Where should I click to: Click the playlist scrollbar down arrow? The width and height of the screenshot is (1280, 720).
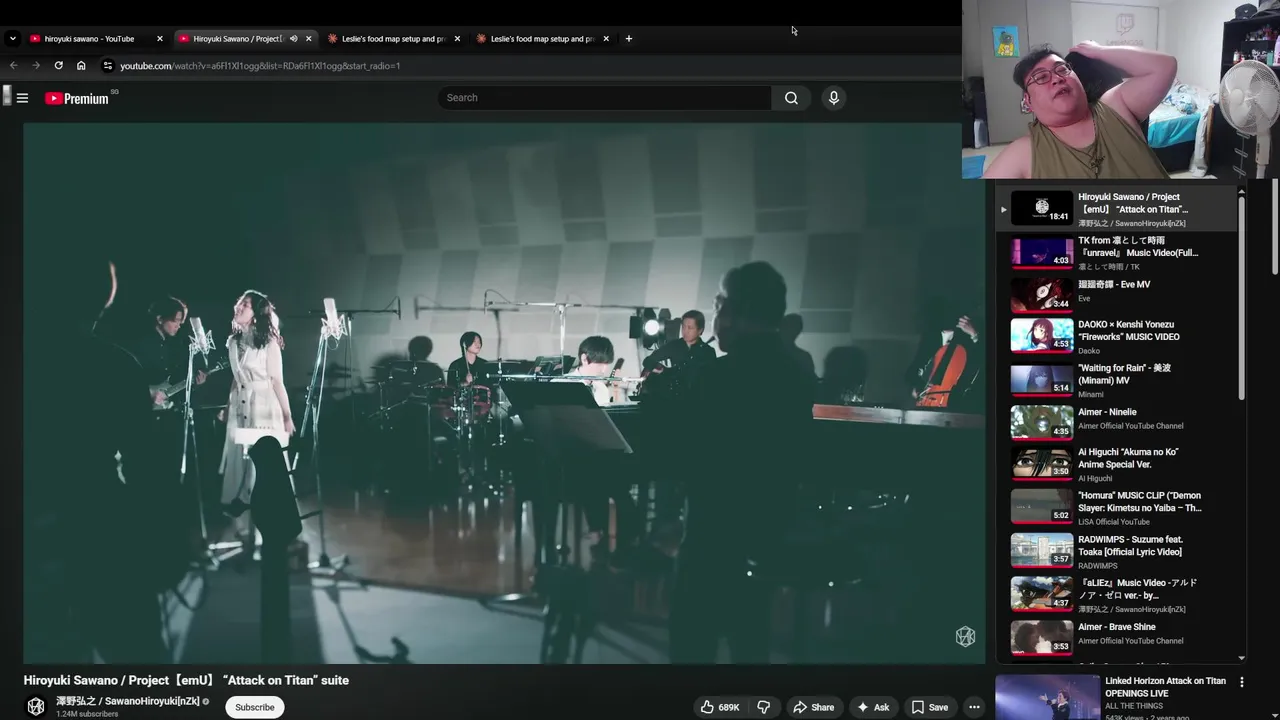[1242, 657]
